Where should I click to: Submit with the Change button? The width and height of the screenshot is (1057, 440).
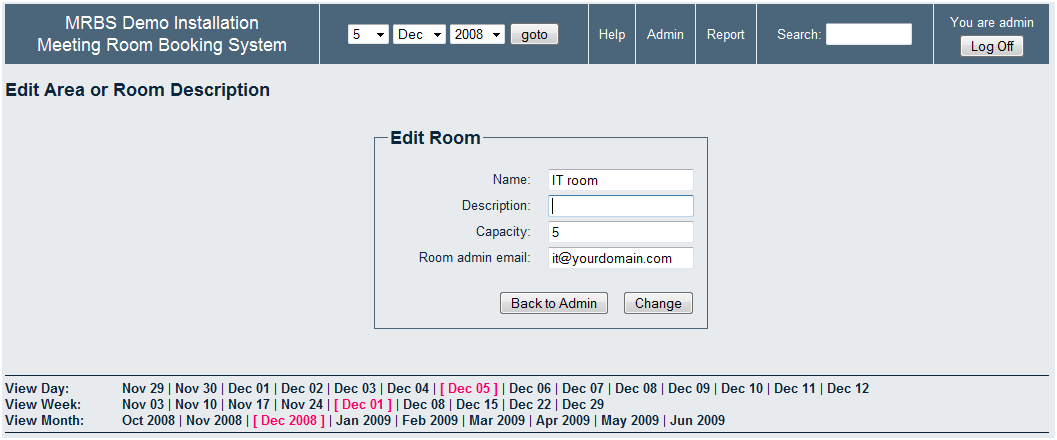658,303
